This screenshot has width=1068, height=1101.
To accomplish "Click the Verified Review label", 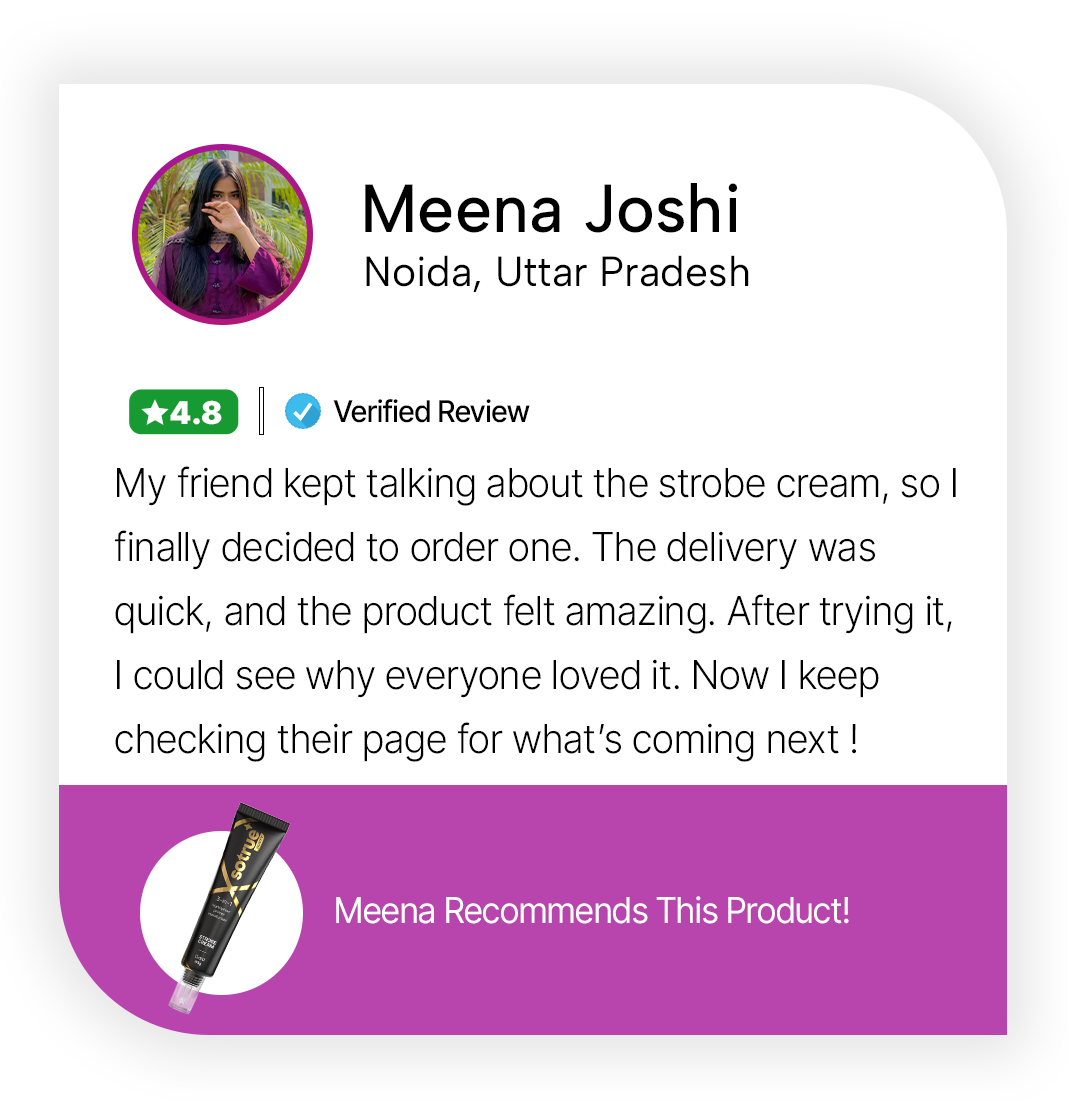I will coord(431,412).
